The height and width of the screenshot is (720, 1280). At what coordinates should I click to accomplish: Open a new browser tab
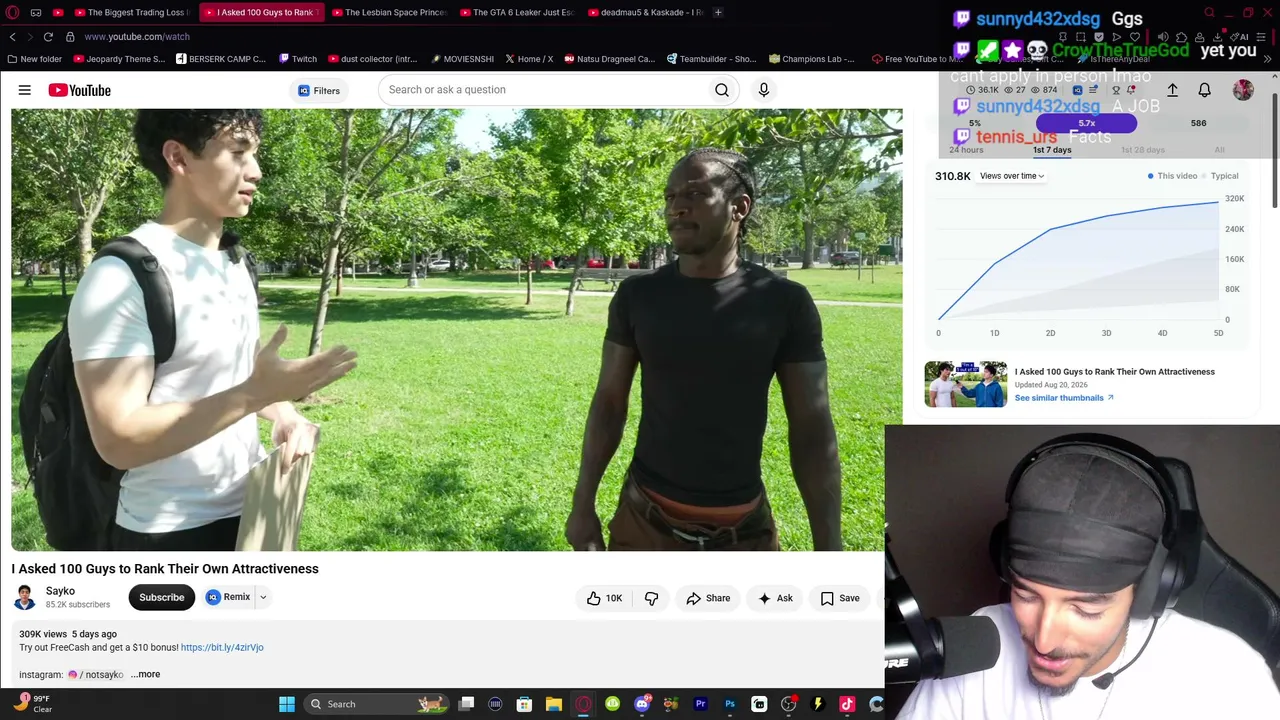[718, 12]
